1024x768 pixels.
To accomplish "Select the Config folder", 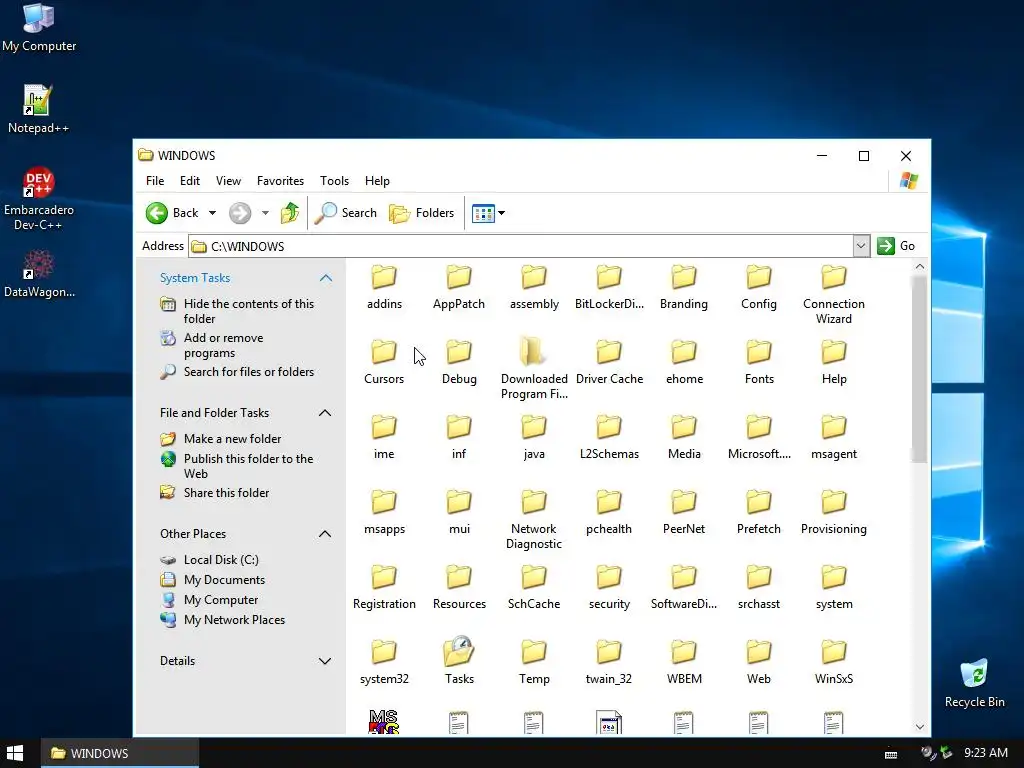I will click(x=759, y=287).
